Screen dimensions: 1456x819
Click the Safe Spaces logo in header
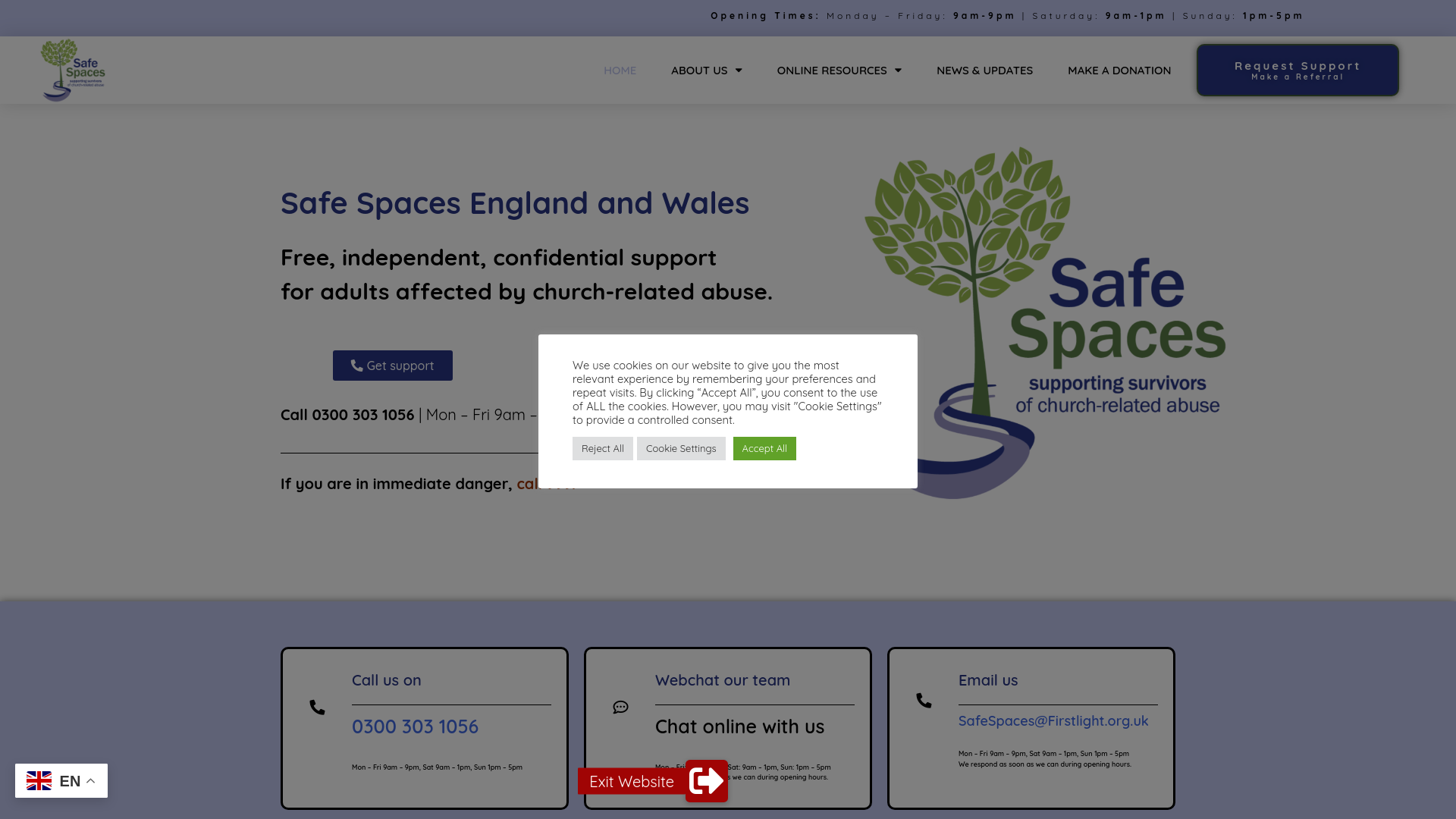(x=73, y=70)
